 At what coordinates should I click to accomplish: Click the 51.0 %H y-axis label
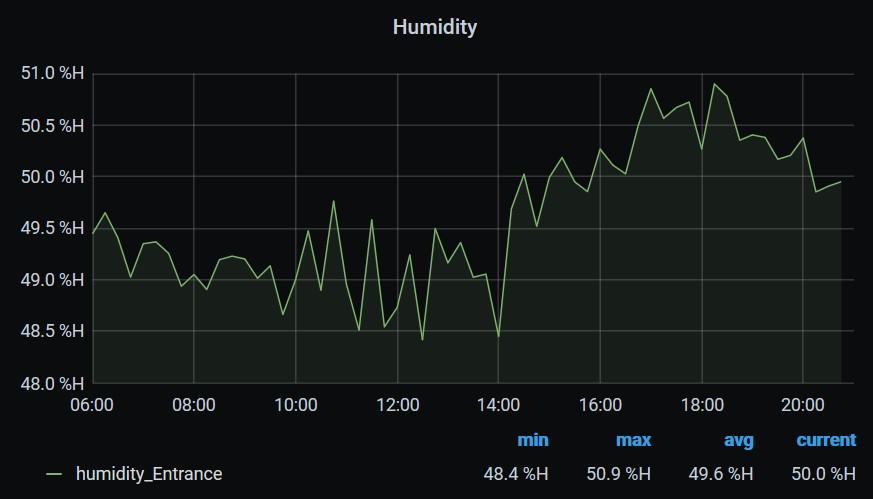pos(51,74)
